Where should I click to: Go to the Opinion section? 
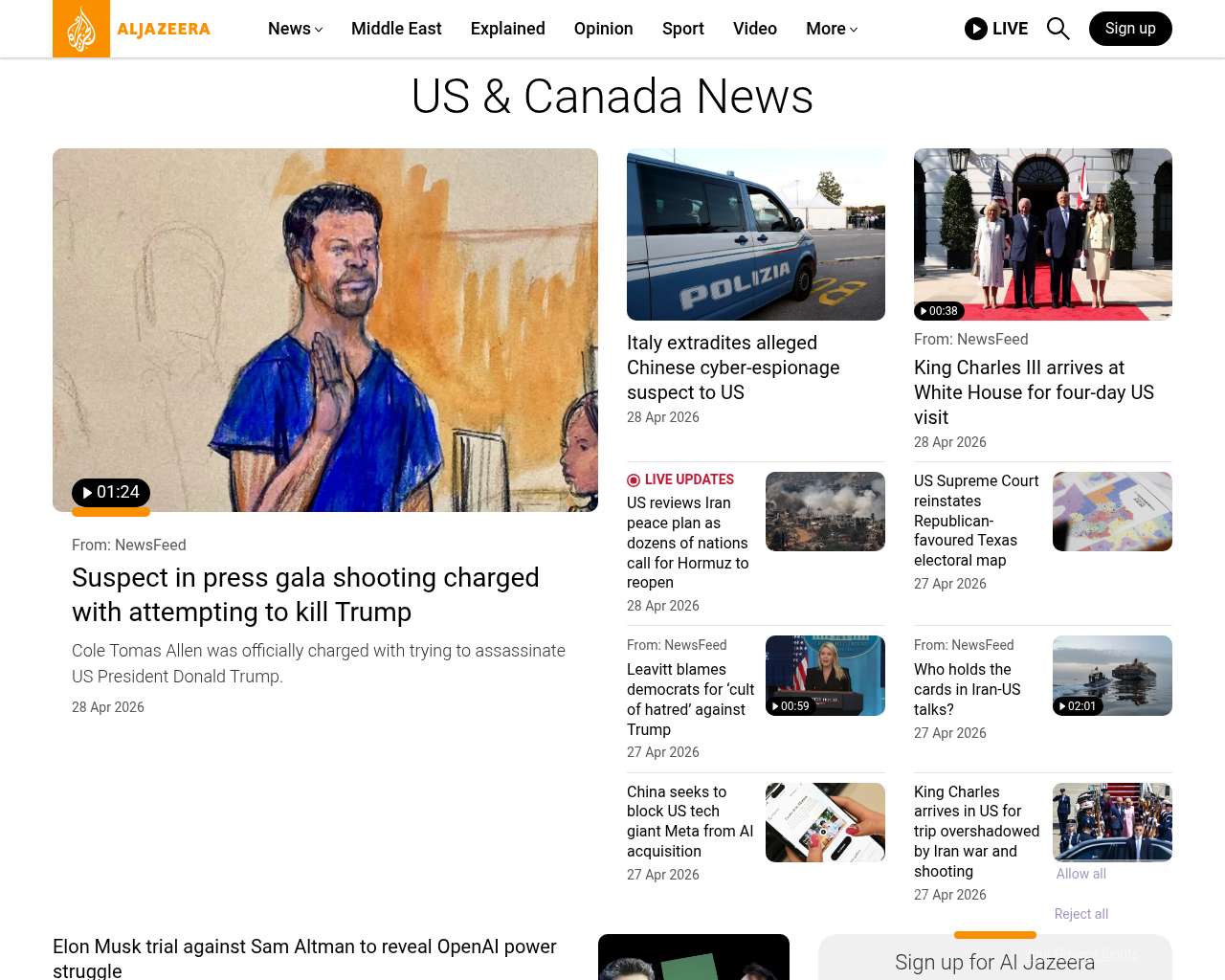[603, 29]
